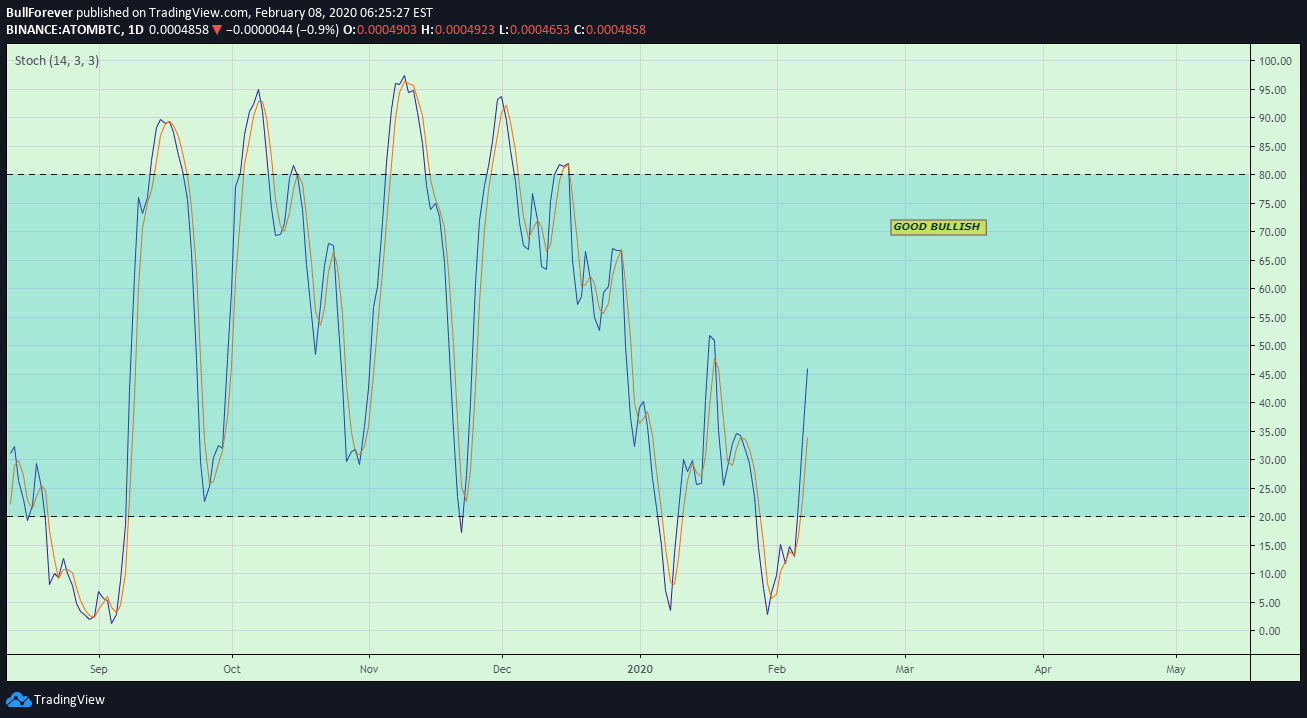Click the red down-triangle change indicator
The width and height of the screenshot is (1307, 718).
click(217, 30)
